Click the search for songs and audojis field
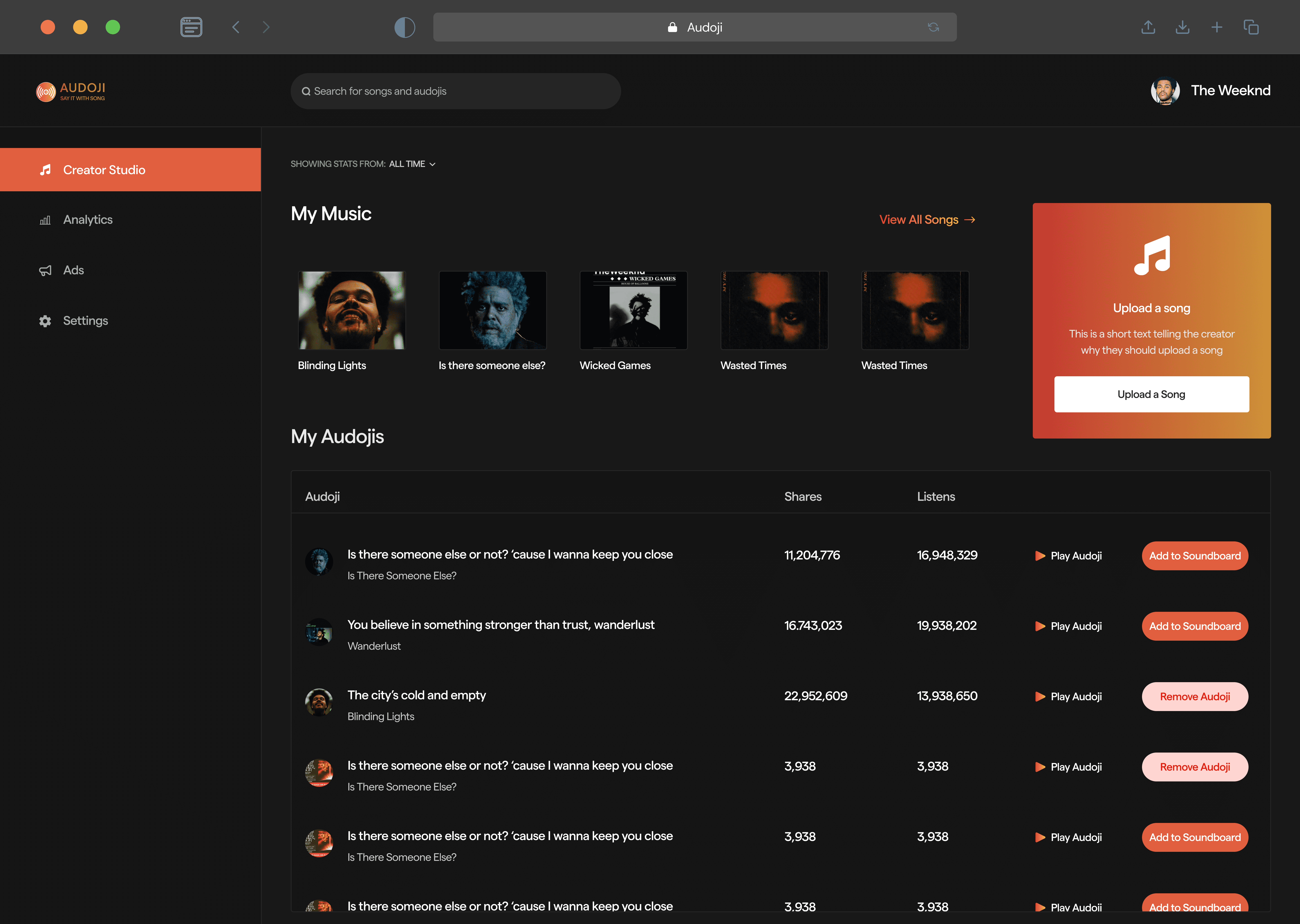This screenshot has width=1300, height=924. (455, 91)
